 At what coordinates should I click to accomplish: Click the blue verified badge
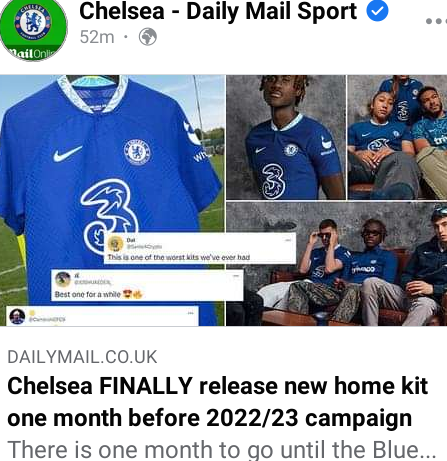tap(377, 11)
